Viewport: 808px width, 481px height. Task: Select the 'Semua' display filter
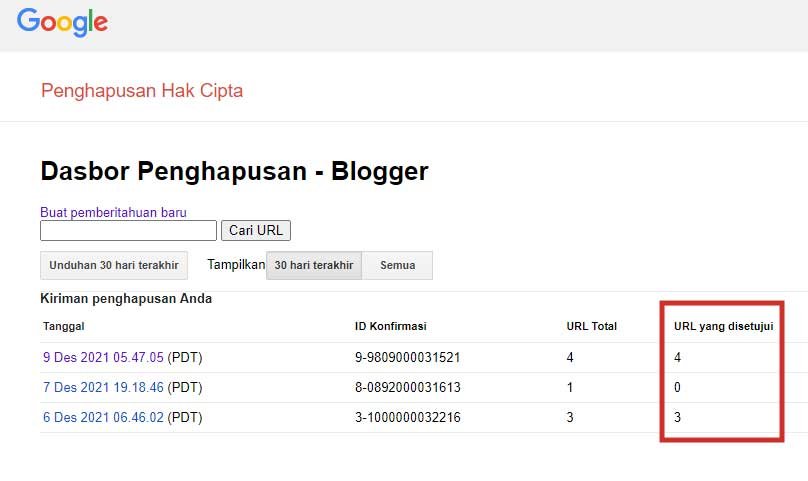(x=397, y=266)
